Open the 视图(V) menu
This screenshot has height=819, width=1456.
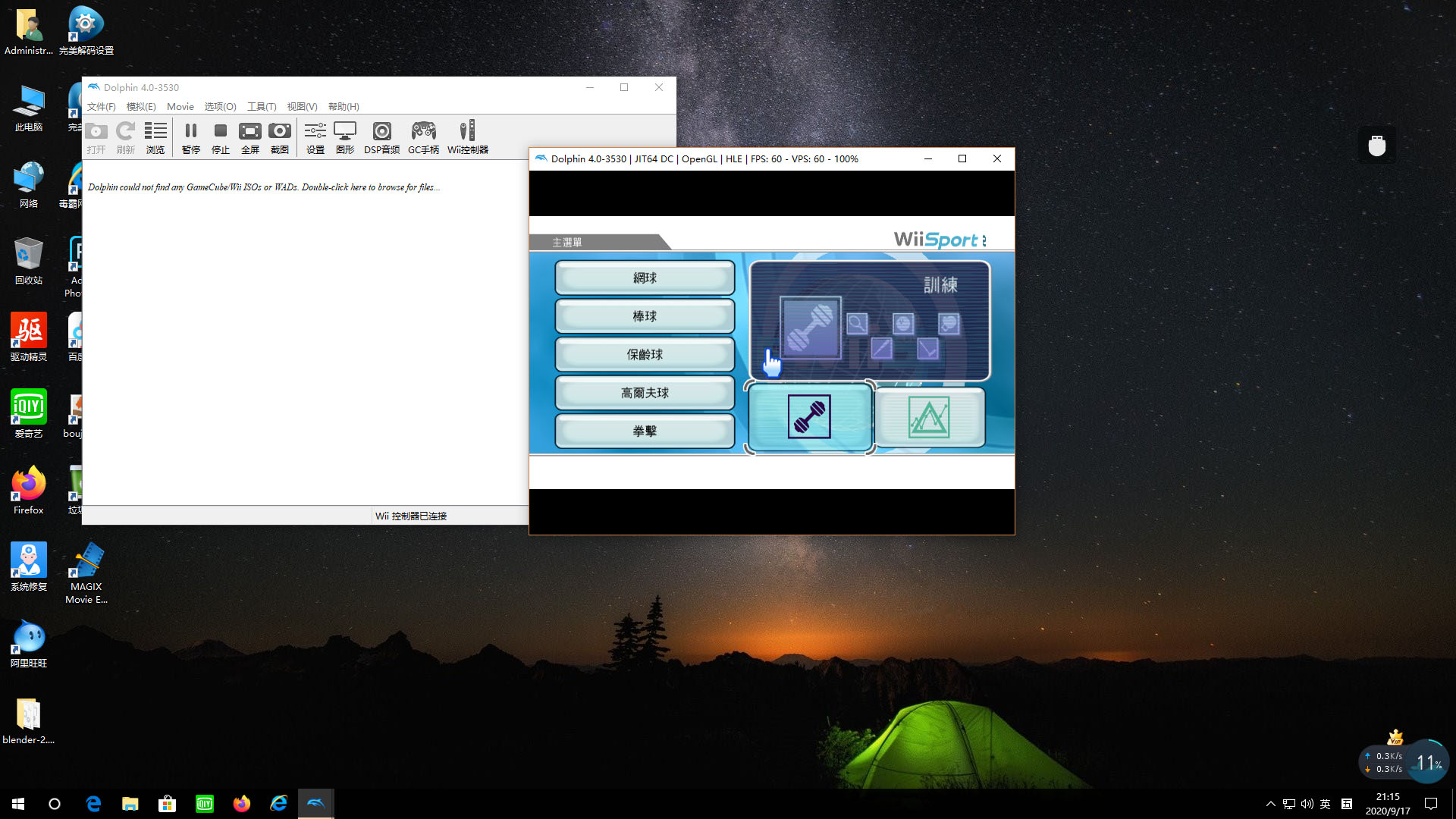click(302, 107)
